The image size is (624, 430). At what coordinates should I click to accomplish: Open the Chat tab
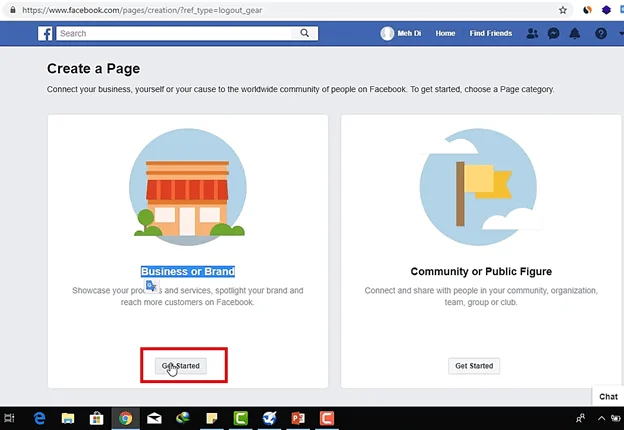pyautogui.click(x=608, y=396)
